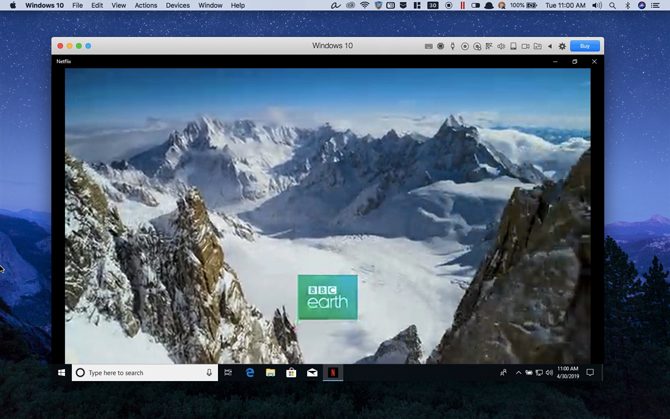This screenshot has width=670, height=419.
Task: Open the Window menu
Action: [210, 5]
